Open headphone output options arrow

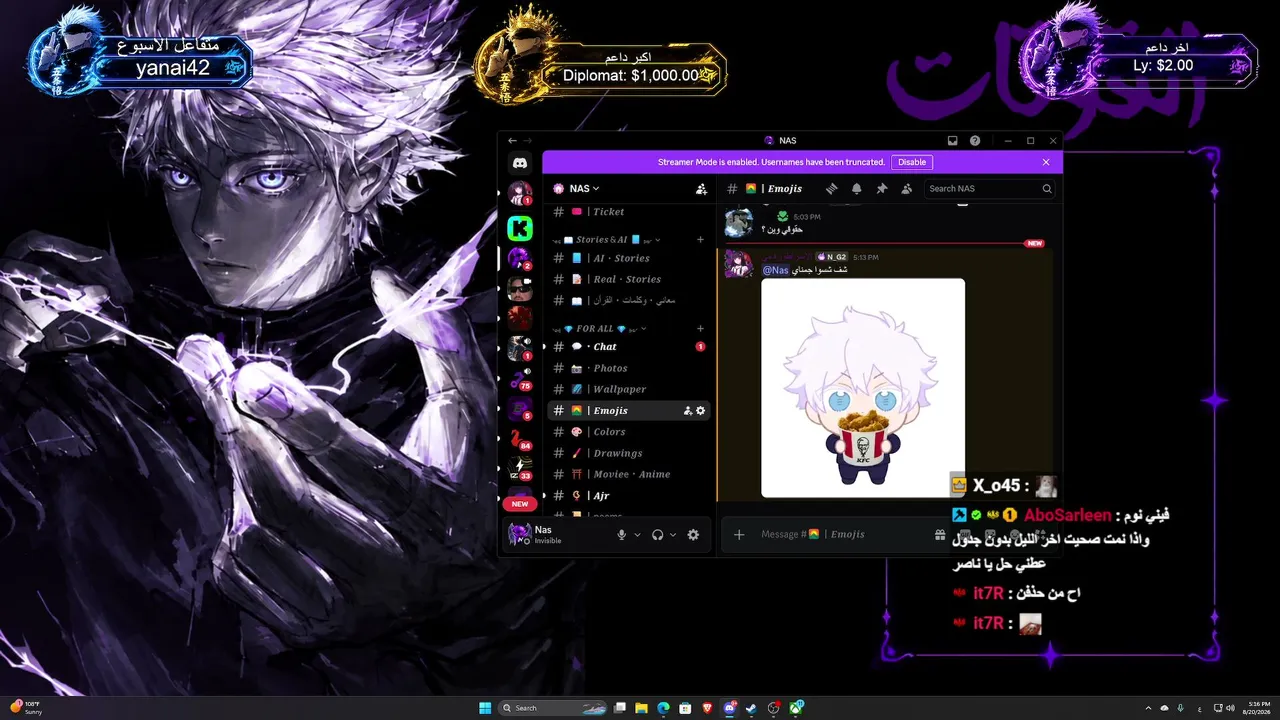click(673, 535)
